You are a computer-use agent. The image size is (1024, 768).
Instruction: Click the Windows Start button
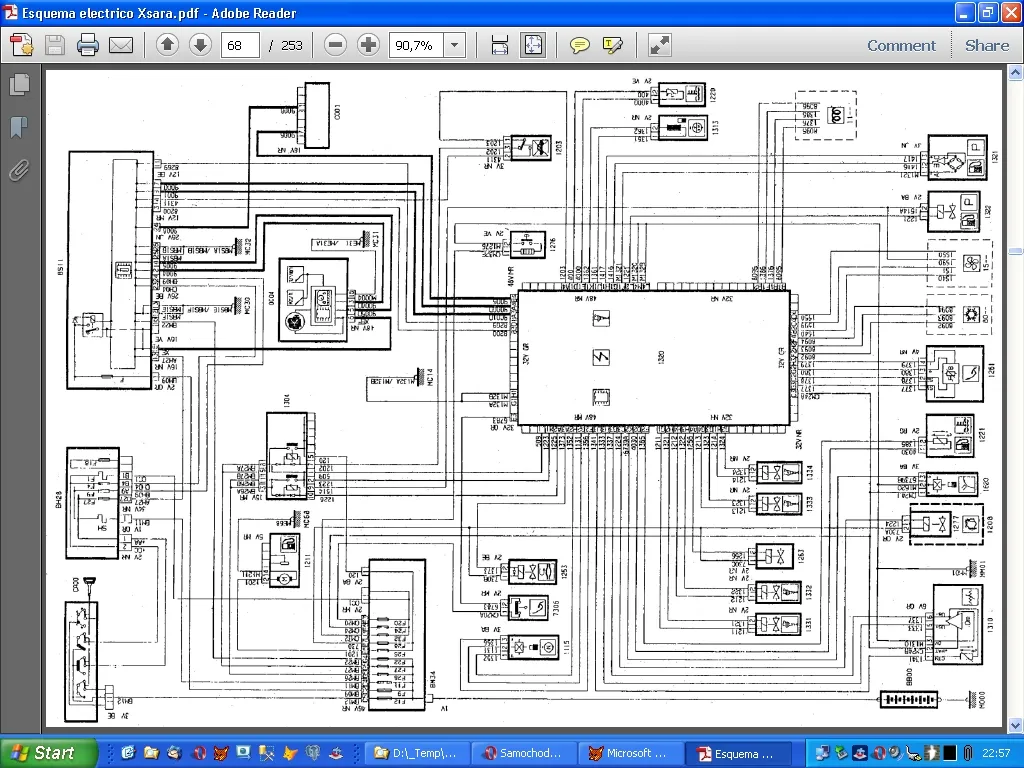tap(48, 753)
